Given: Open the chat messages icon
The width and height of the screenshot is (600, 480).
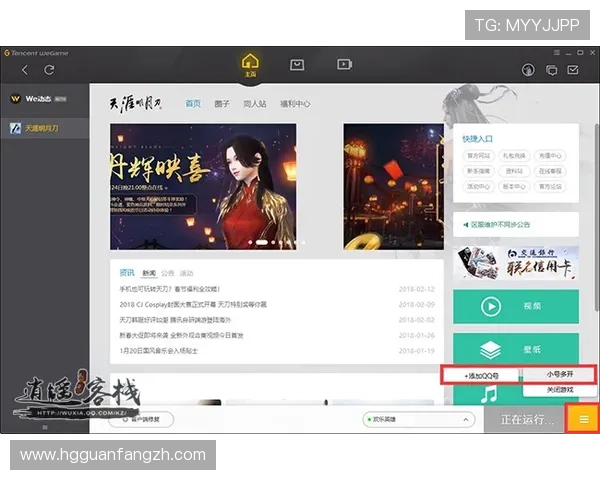Looking at the screenshot, I should pos(551,70).
